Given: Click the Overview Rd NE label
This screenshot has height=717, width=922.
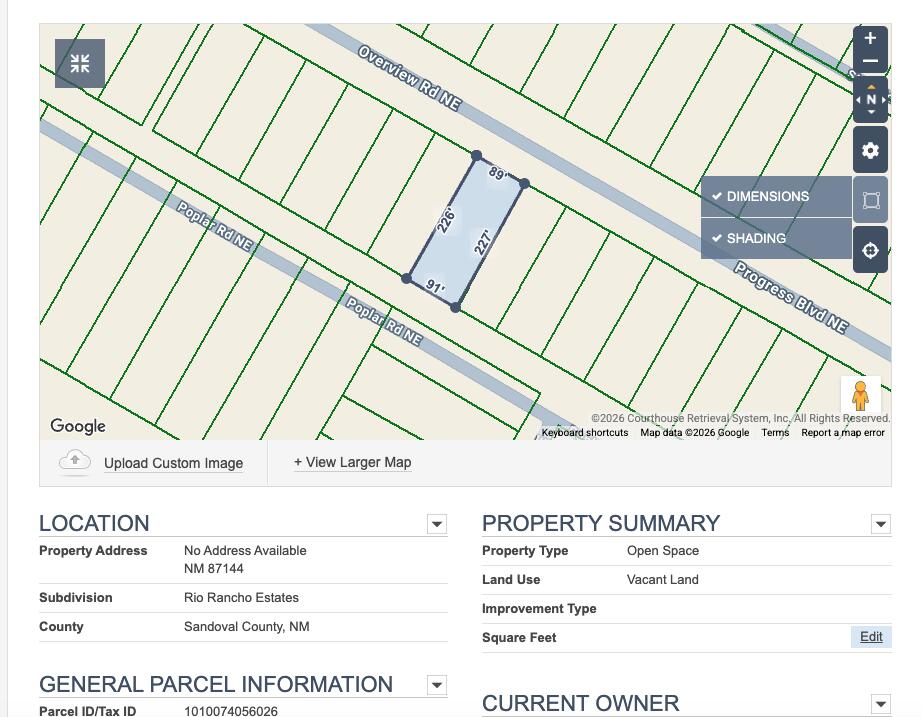Looking at the screenshot, I should pos(409,78).
